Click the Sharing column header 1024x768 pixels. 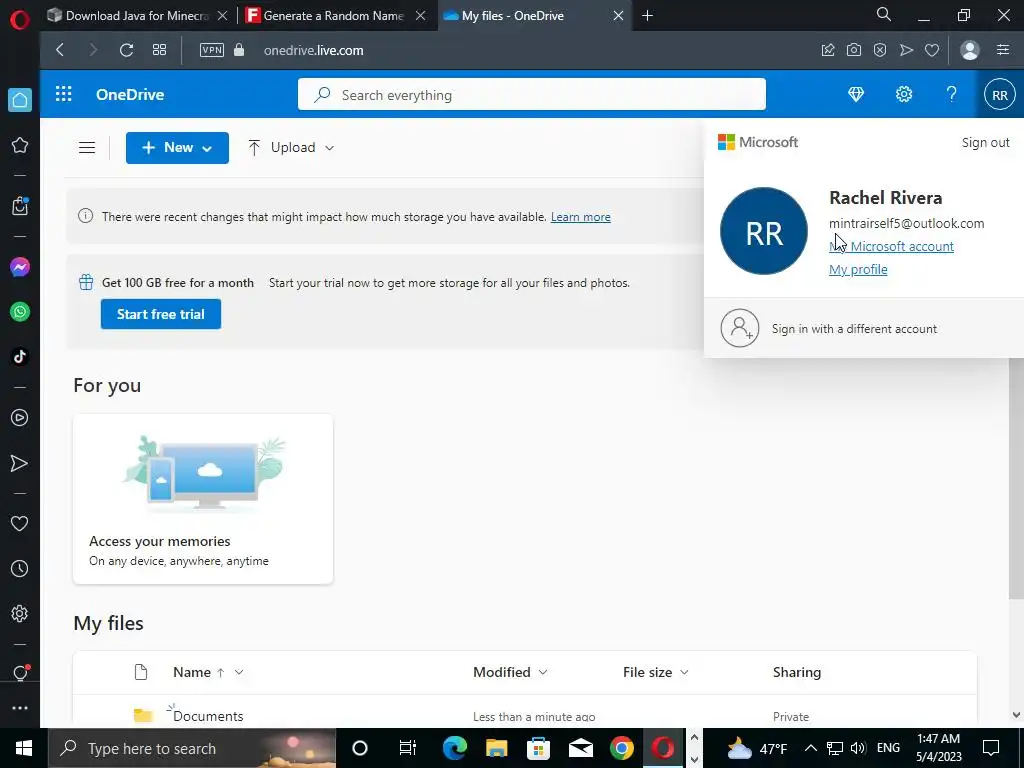pyautogui.click(x=796, y=673)
